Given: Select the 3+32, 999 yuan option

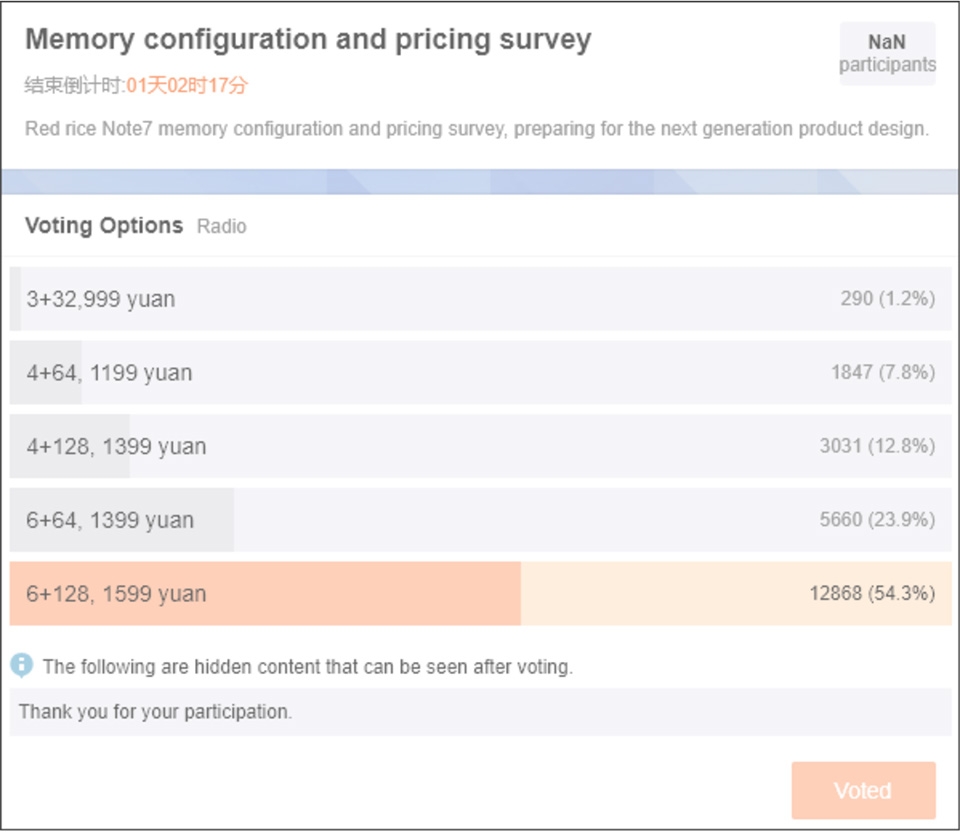Looking at the screenshot, I should [x=481, y=299].
